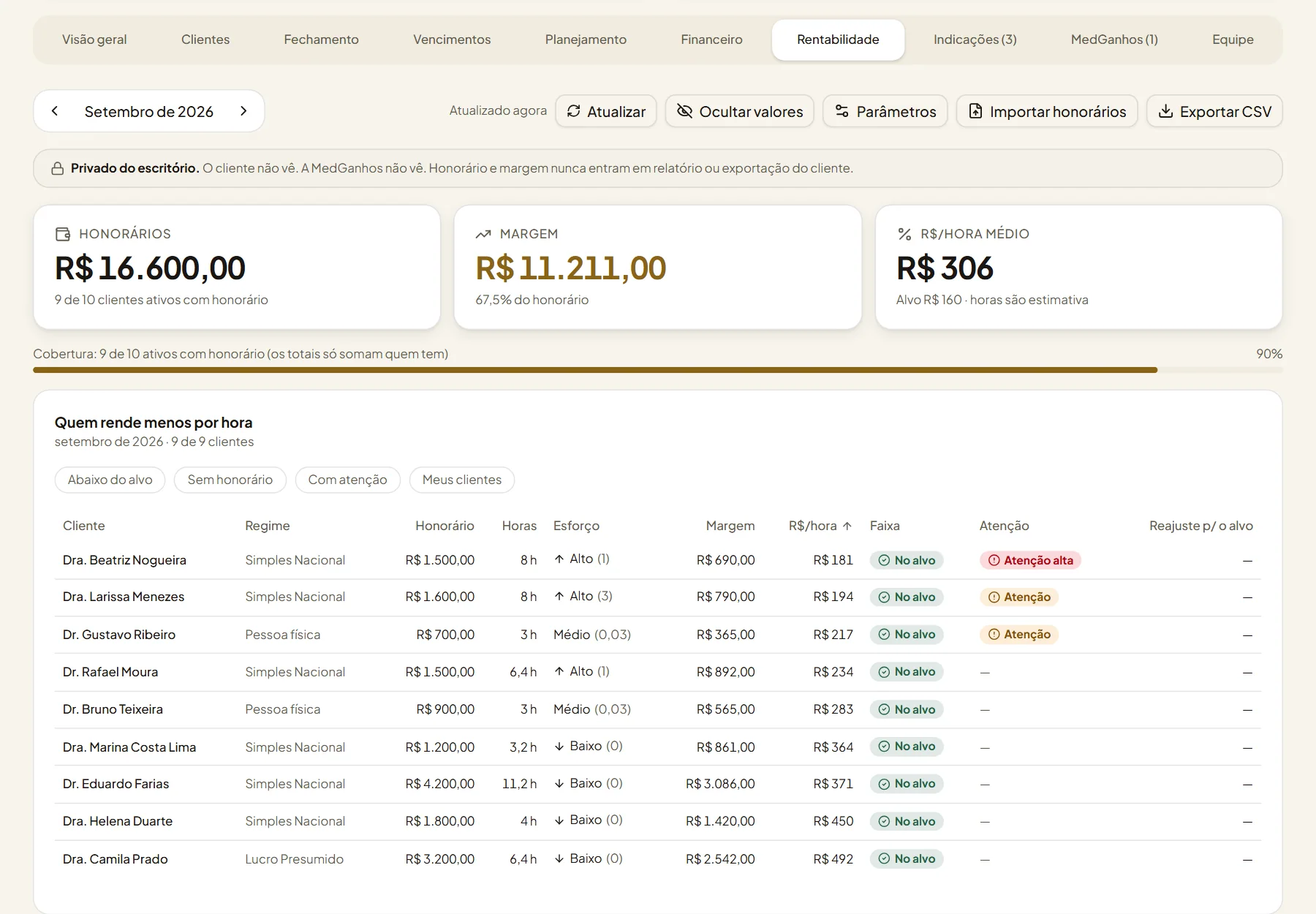Click the up arrow in Beatriz Nogueira's Esforço
Image resolution: width=1316 pixels, height=914 pixels.
coord(559,559)
